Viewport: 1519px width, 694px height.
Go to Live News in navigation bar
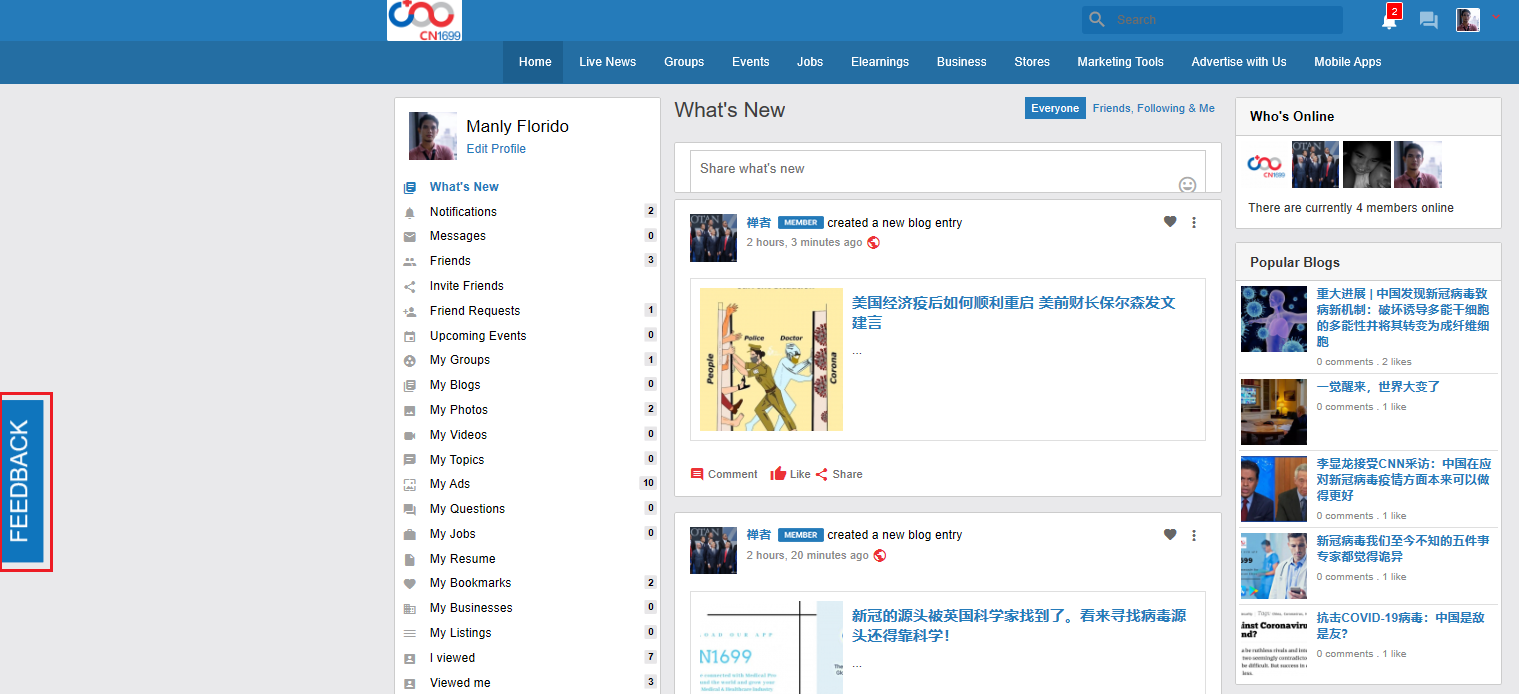pyautogui.click(x=607, y=62)
